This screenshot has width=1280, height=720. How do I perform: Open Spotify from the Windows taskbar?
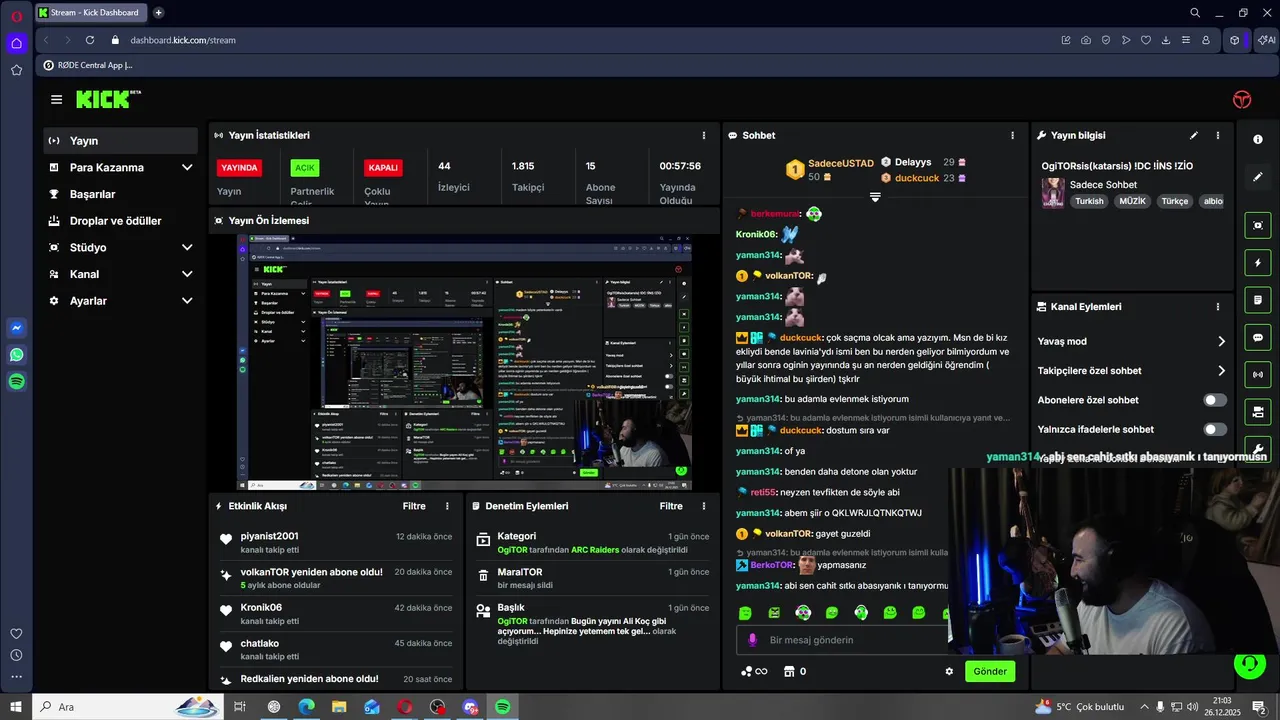click(x=503, y=707)
